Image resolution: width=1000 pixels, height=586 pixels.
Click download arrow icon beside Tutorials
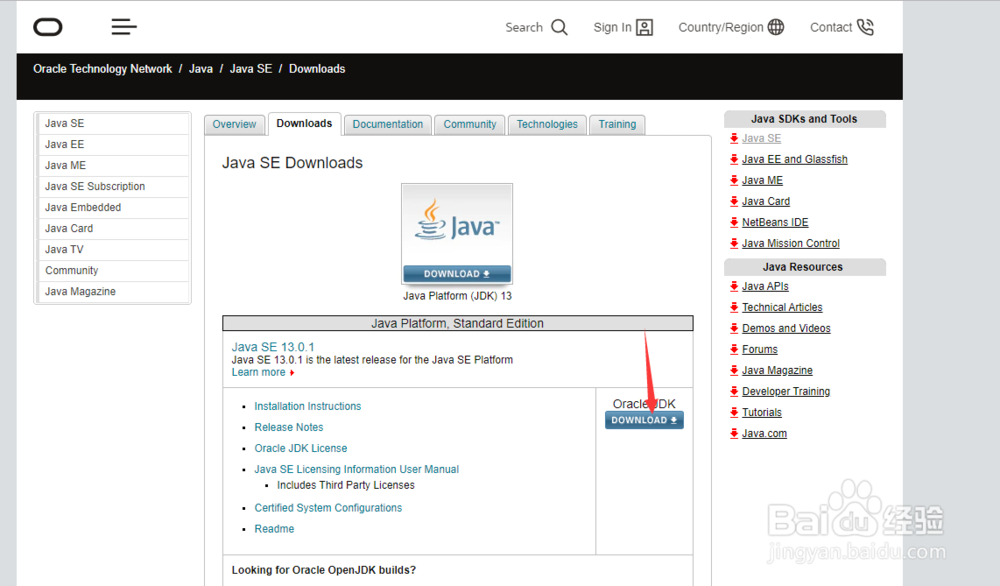point(734,413)
